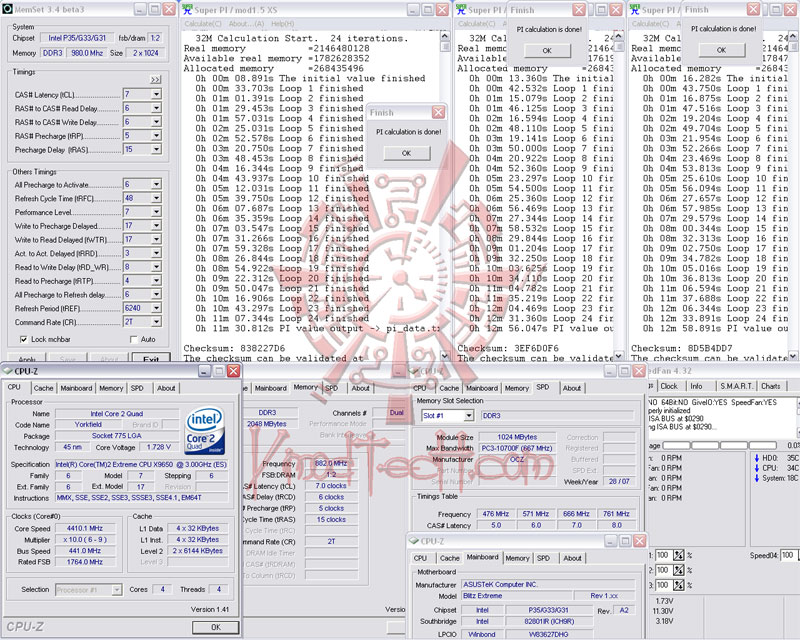The height and width of the screenshot is (640, 800).
Task: Click the speed 1 percentage field in SpeedFan
Action: pos(663,555)
